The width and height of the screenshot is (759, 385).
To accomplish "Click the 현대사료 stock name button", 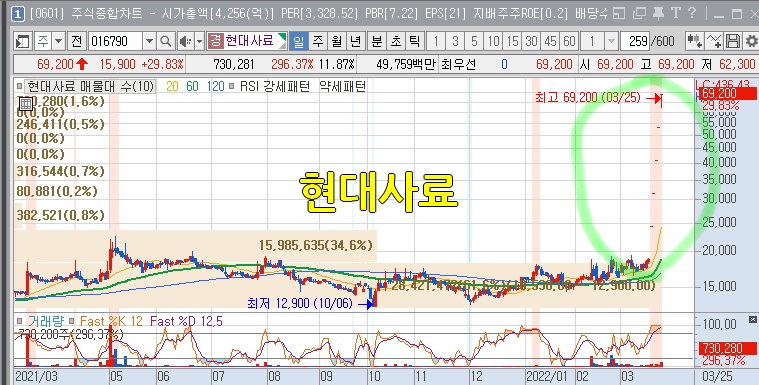I will [x=249, y=41].
